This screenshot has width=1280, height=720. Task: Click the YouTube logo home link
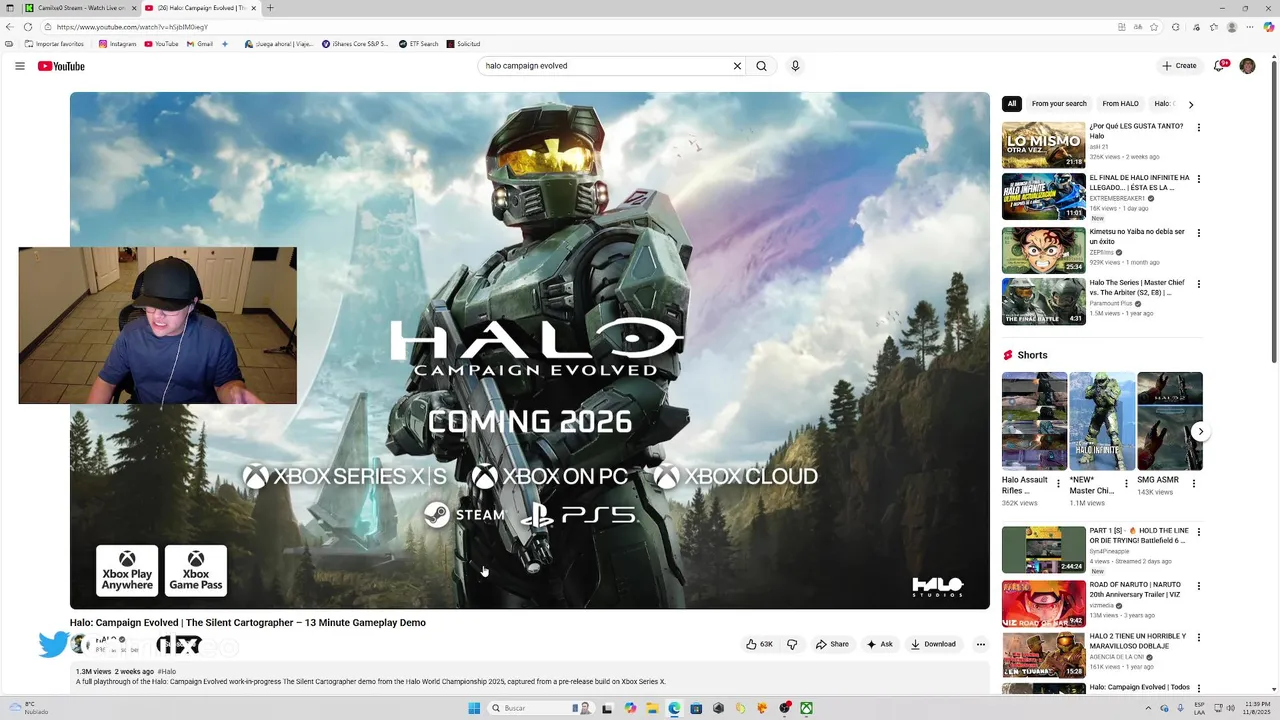click(x=61, y=66)
